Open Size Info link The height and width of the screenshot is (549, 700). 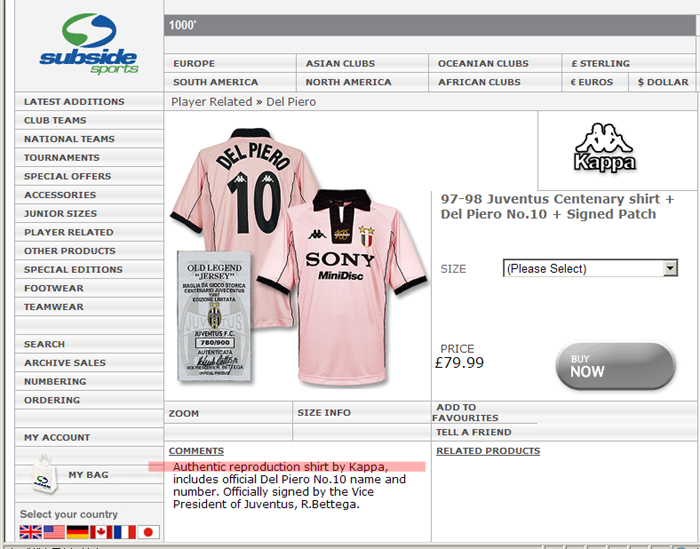pyautogui.click(x=324, y=412)
